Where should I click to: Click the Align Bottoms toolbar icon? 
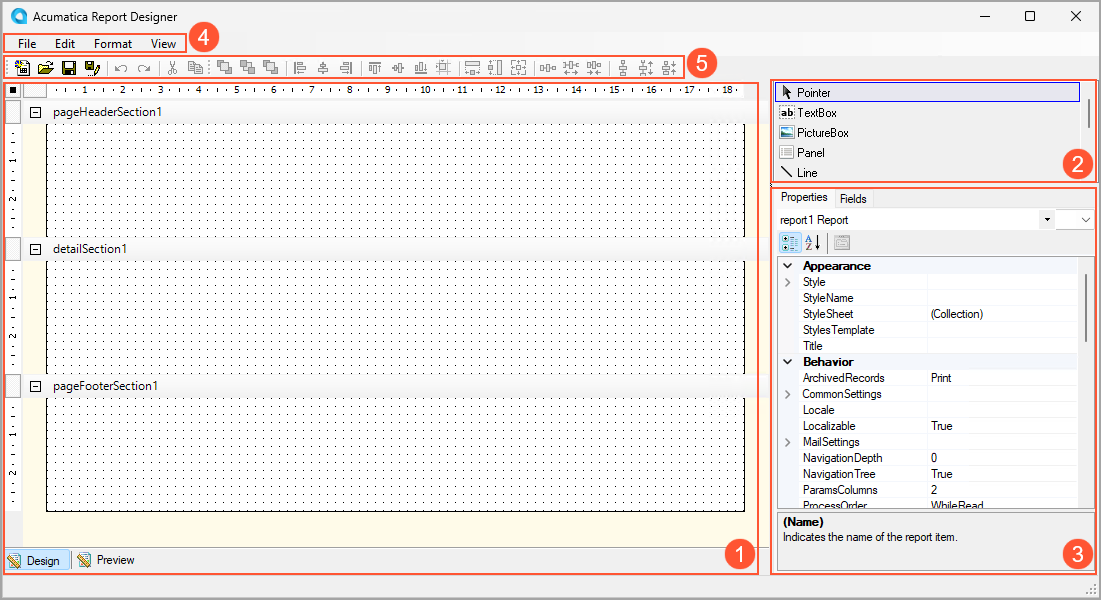421,67
